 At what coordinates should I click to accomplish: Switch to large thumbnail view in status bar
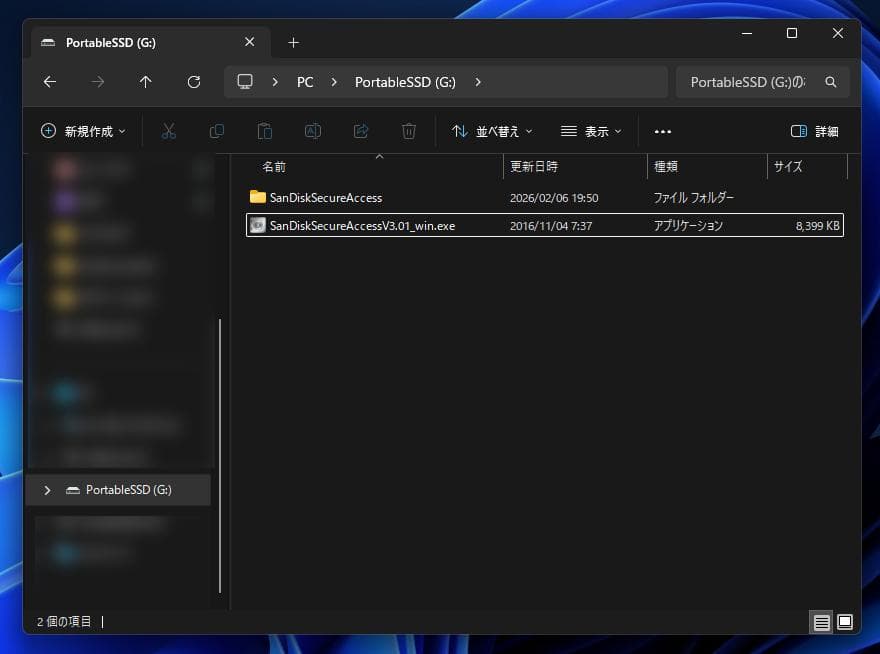click(845, 621)
